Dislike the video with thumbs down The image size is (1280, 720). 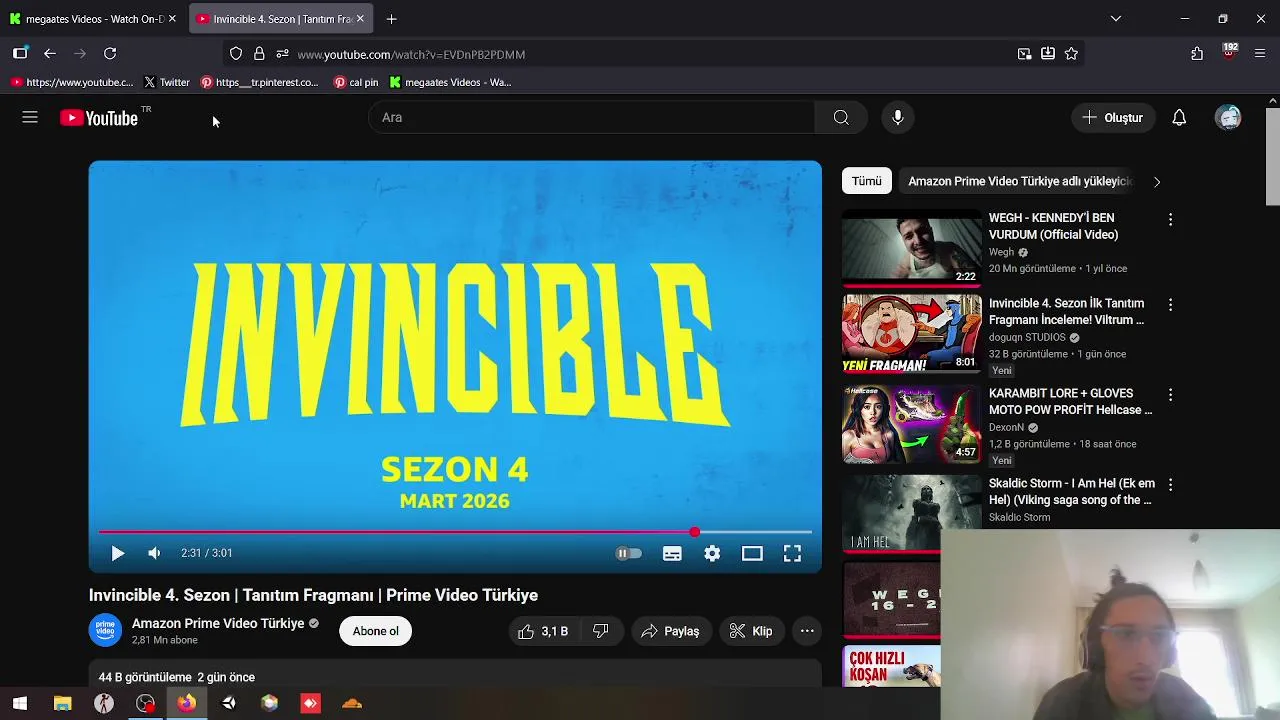601,631
